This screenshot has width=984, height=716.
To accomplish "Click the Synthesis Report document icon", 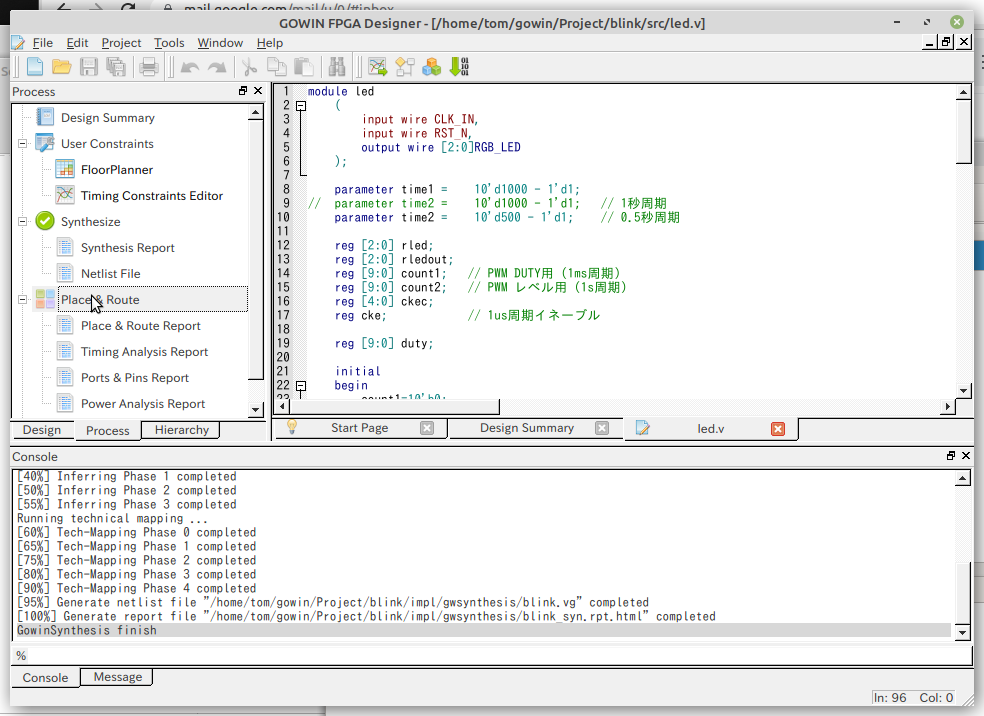I will pyautogui.click(x=65, y=247).
